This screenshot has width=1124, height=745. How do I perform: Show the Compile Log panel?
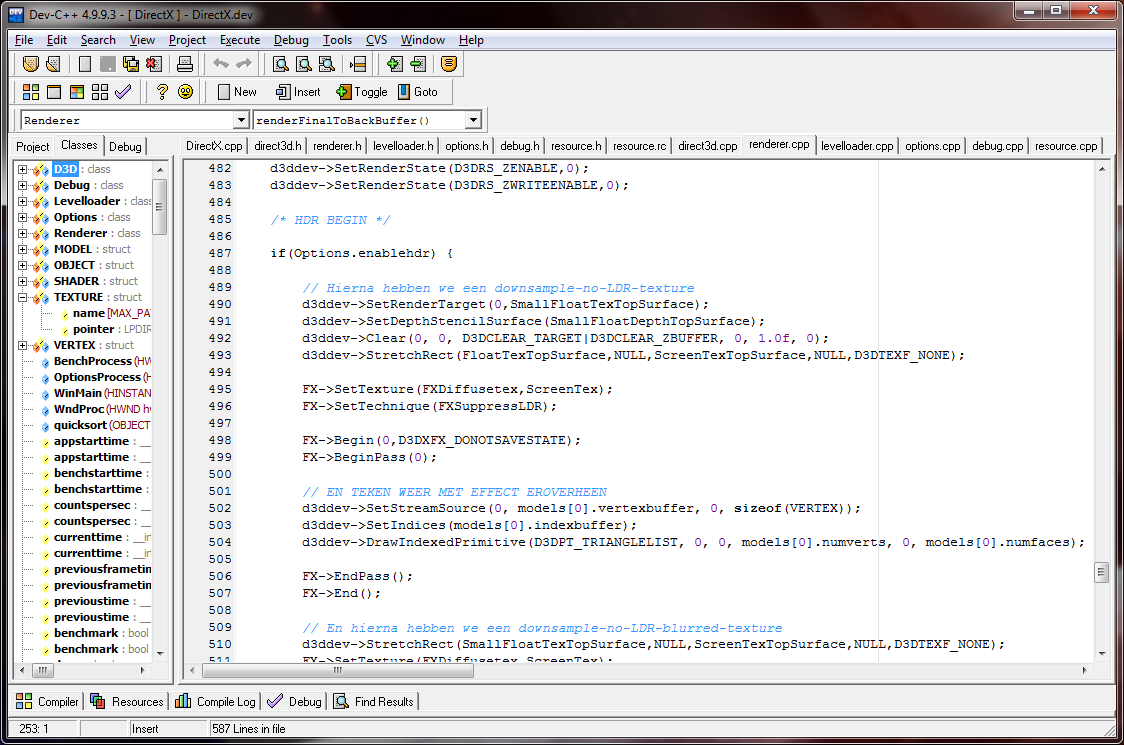214,701
